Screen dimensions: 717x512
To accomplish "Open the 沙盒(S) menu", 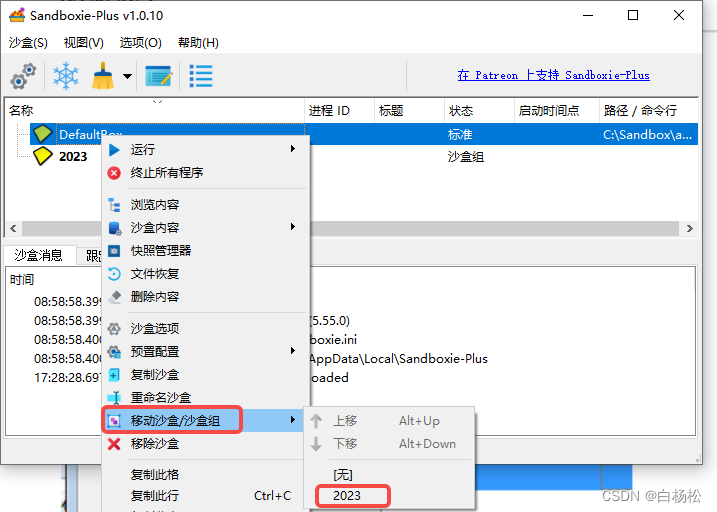I will pyautogui.click(x=28, y=43).
